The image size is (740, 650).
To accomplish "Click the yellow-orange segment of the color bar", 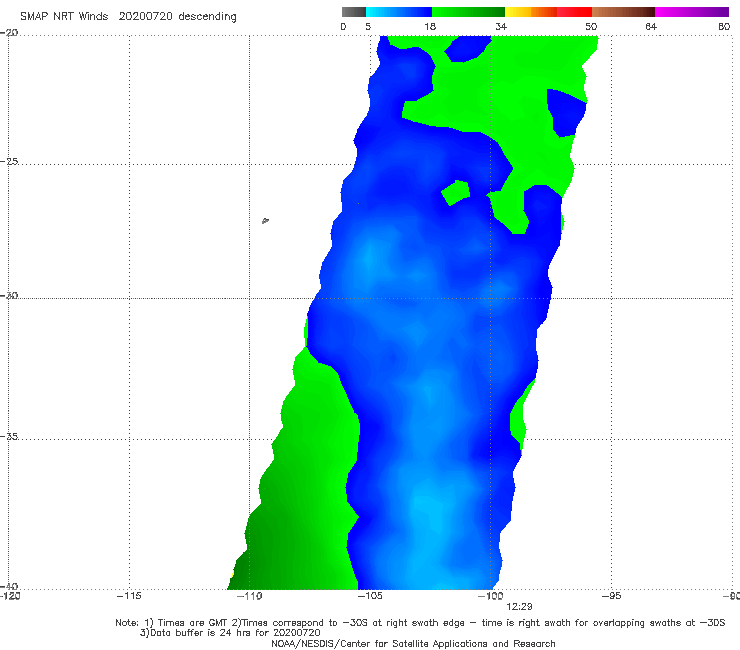I will tap(531, 12).
